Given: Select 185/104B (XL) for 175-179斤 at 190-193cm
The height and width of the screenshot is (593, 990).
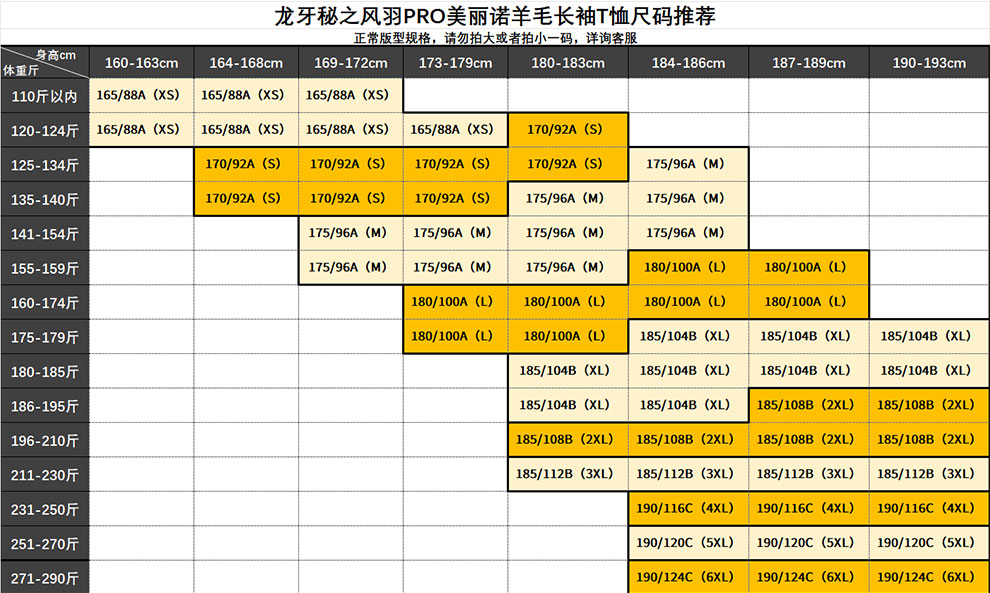Looking at the screenshot, I should [x=929, y=336].
